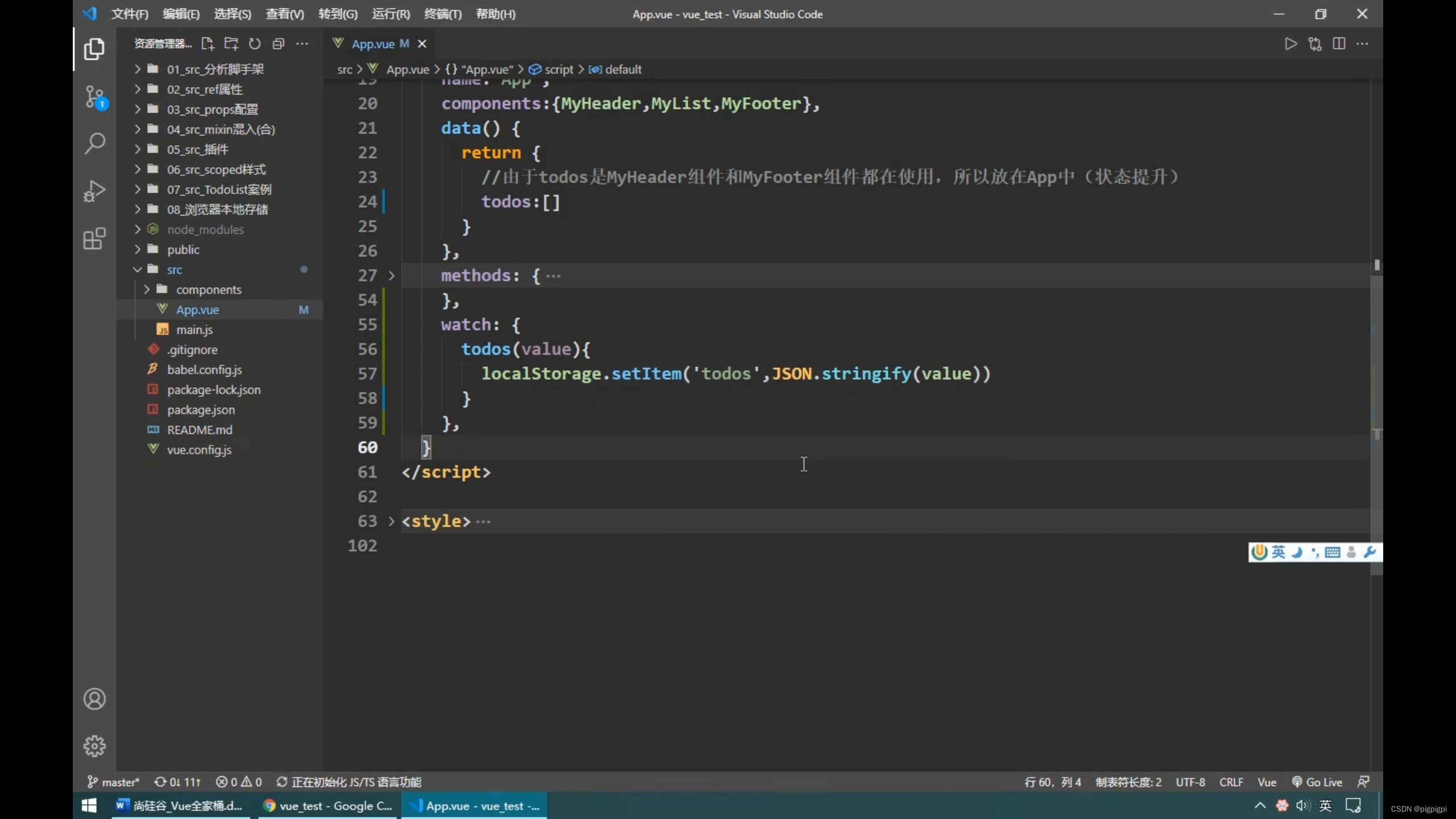Open editor More Actions ellipsis
The image size is (1456, 819).
pyautogui.click(x=1362, y=44)
